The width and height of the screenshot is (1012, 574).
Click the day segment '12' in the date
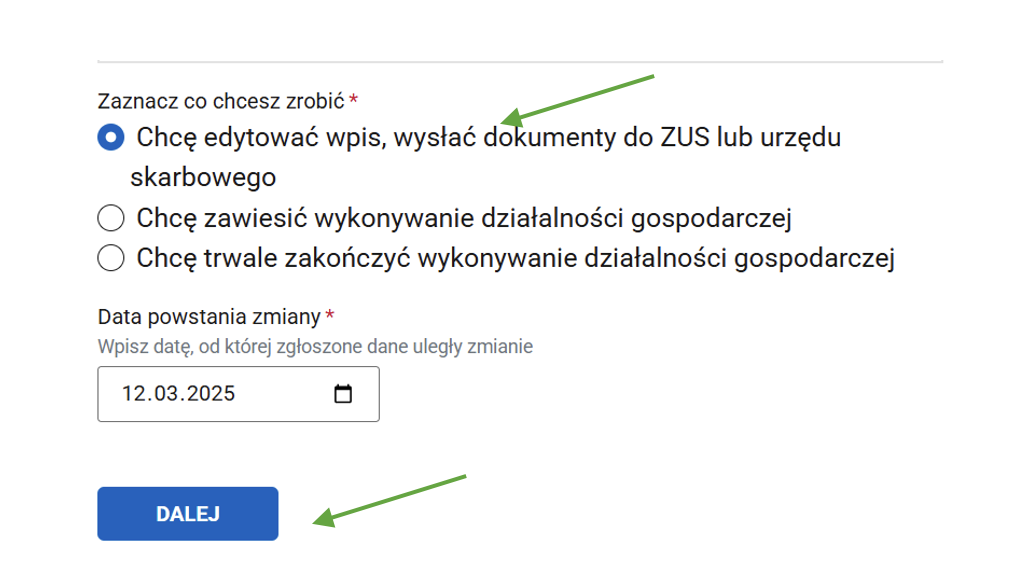pyautogui.click(x=134, y=394)
